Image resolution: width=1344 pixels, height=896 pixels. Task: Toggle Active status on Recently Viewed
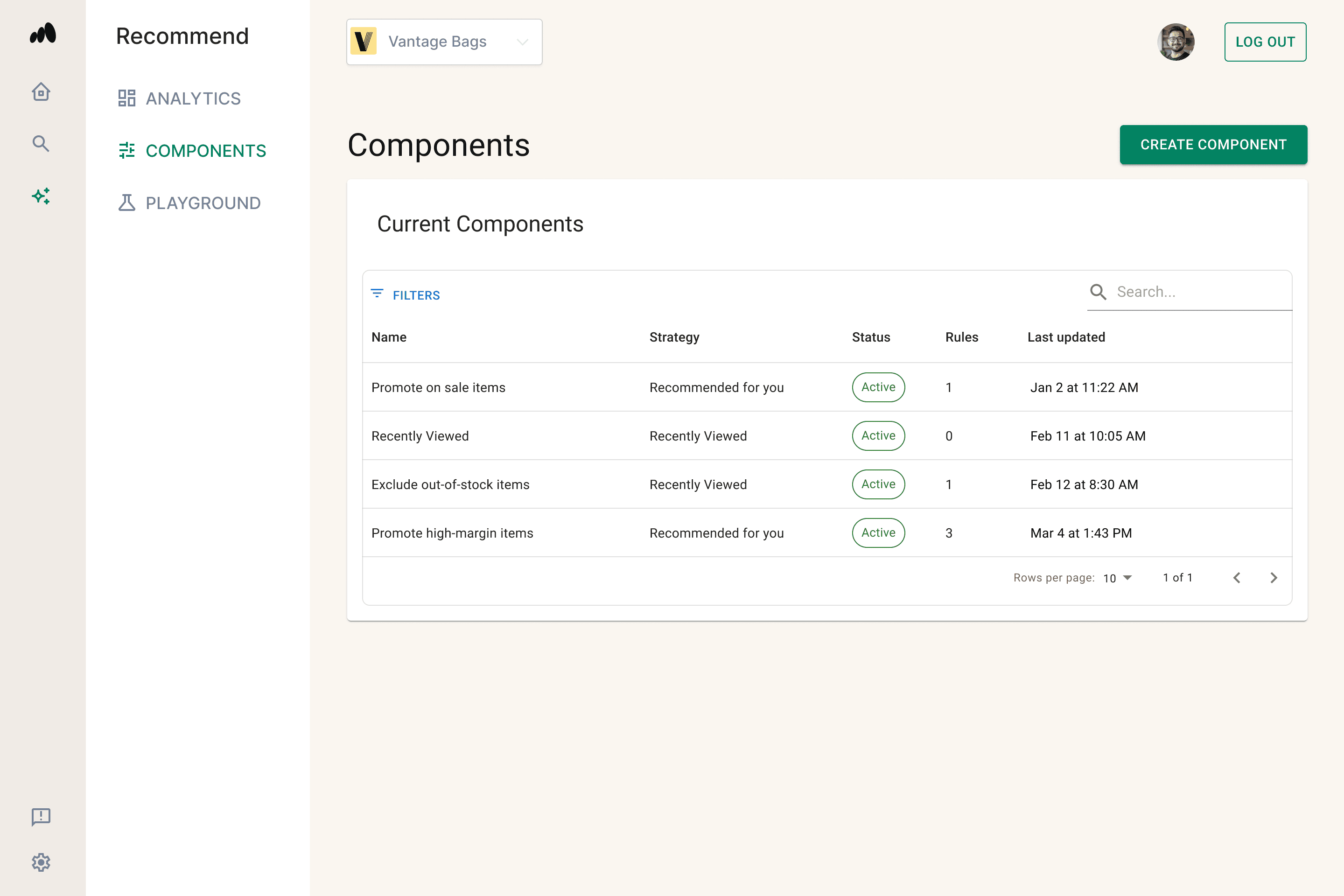[x=878, y=435]
